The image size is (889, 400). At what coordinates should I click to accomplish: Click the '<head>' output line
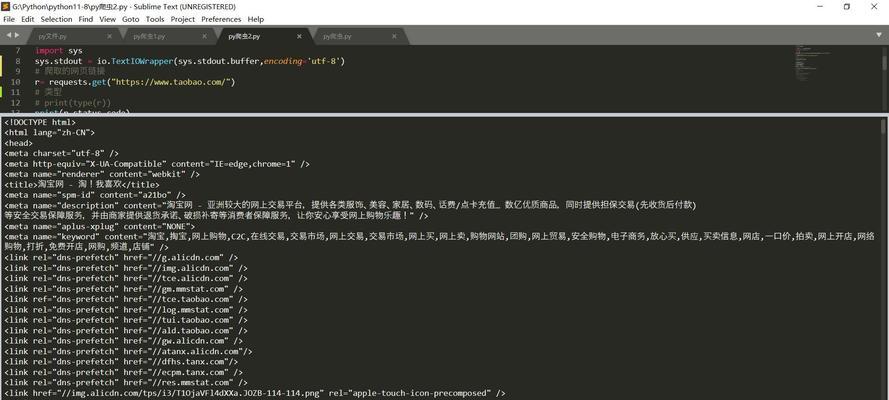pos(18,143)
